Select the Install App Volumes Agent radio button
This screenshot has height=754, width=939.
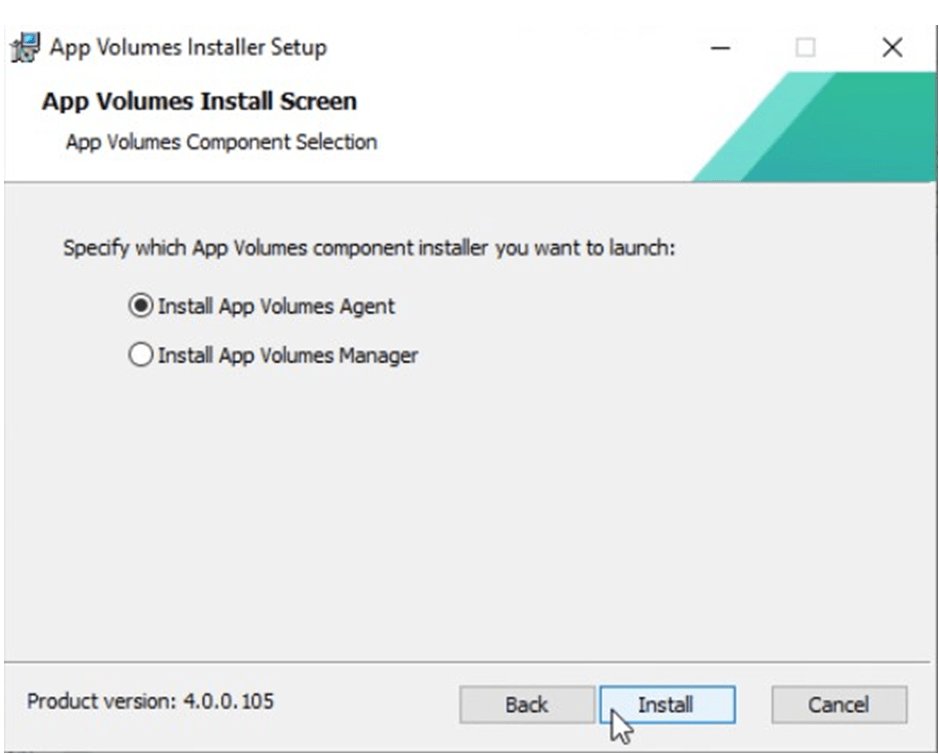[x=142, y=307]
